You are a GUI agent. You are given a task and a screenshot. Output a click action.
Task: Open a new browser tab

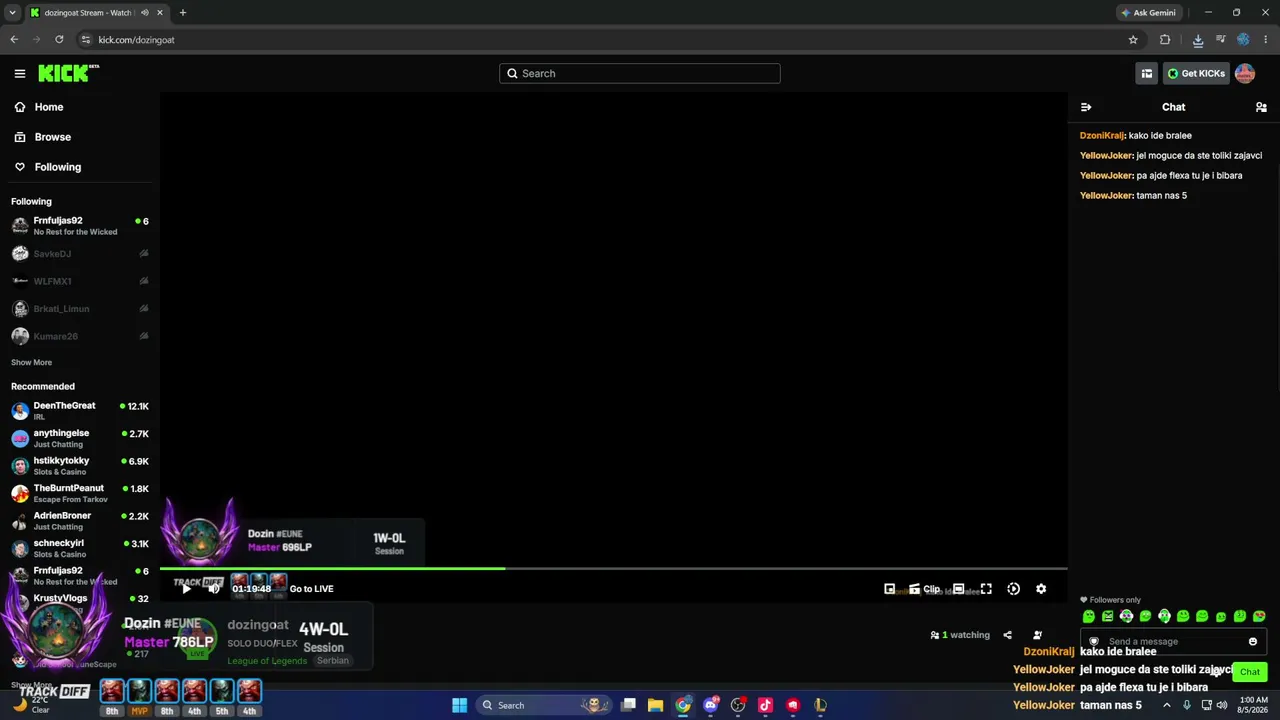click(x=183, y=13)
